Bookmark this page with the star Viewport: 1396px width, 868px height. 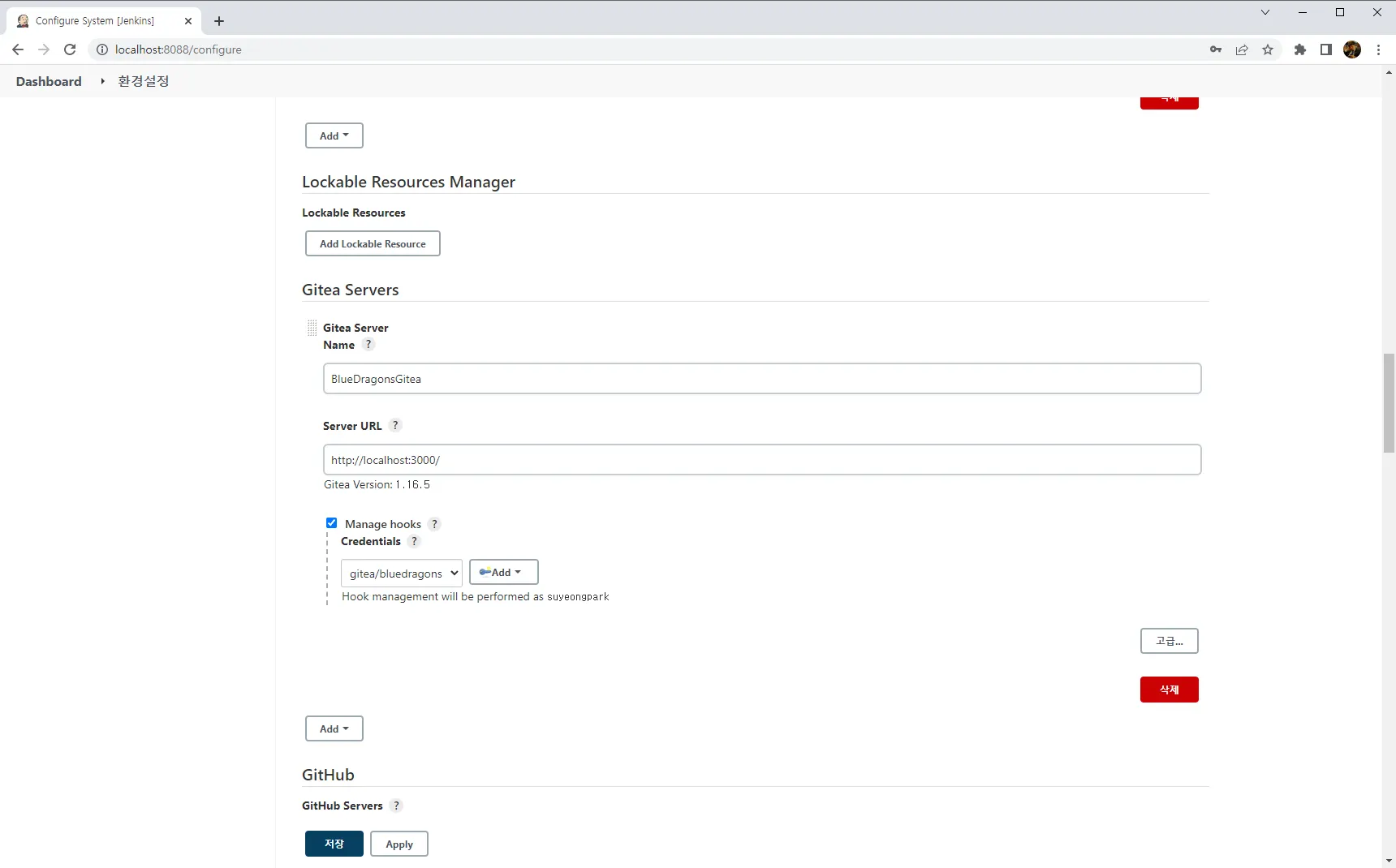(x=1268, y=49)
